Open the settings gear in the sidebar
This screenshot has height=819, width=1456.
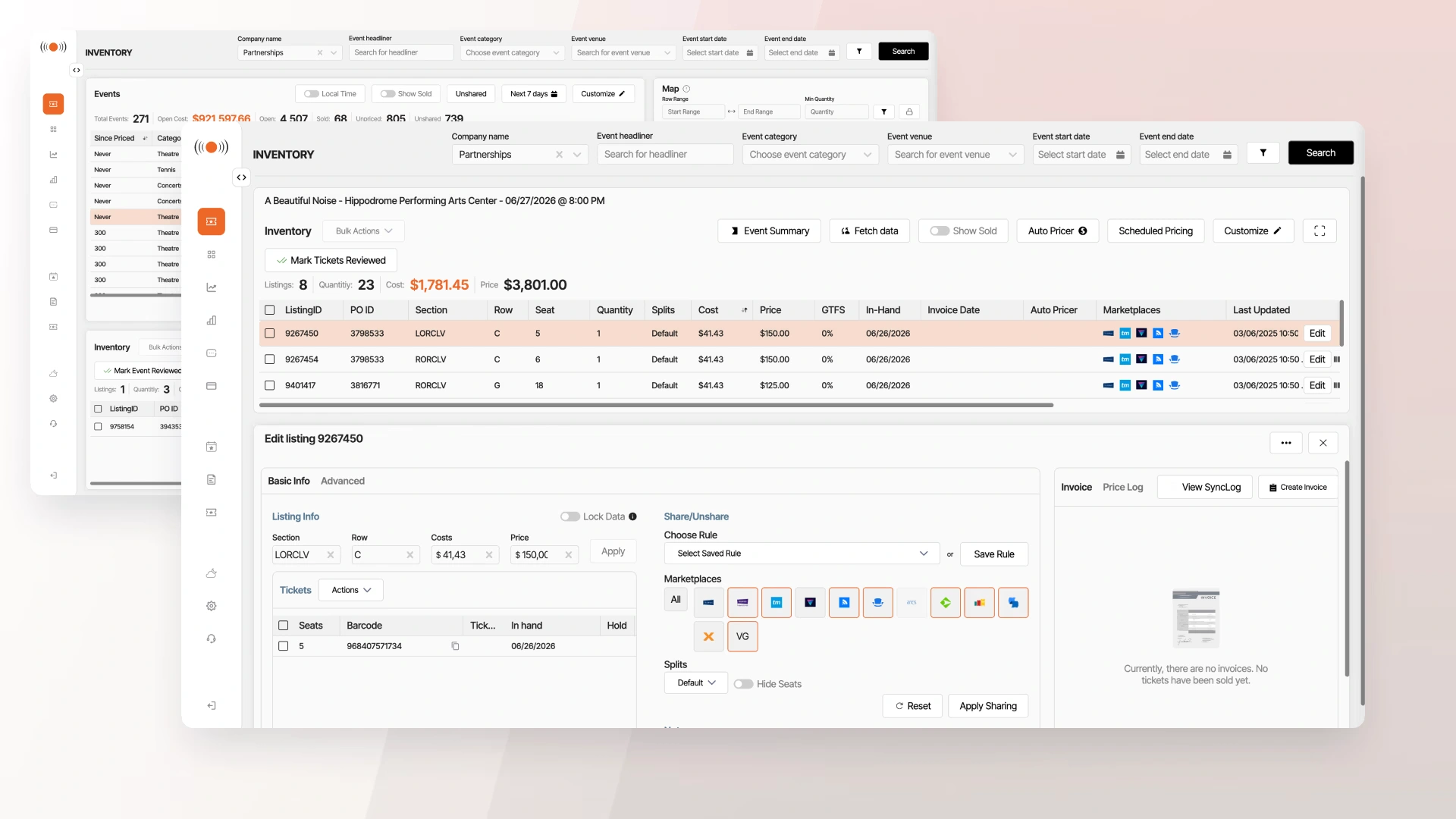[x=212, y=606]
